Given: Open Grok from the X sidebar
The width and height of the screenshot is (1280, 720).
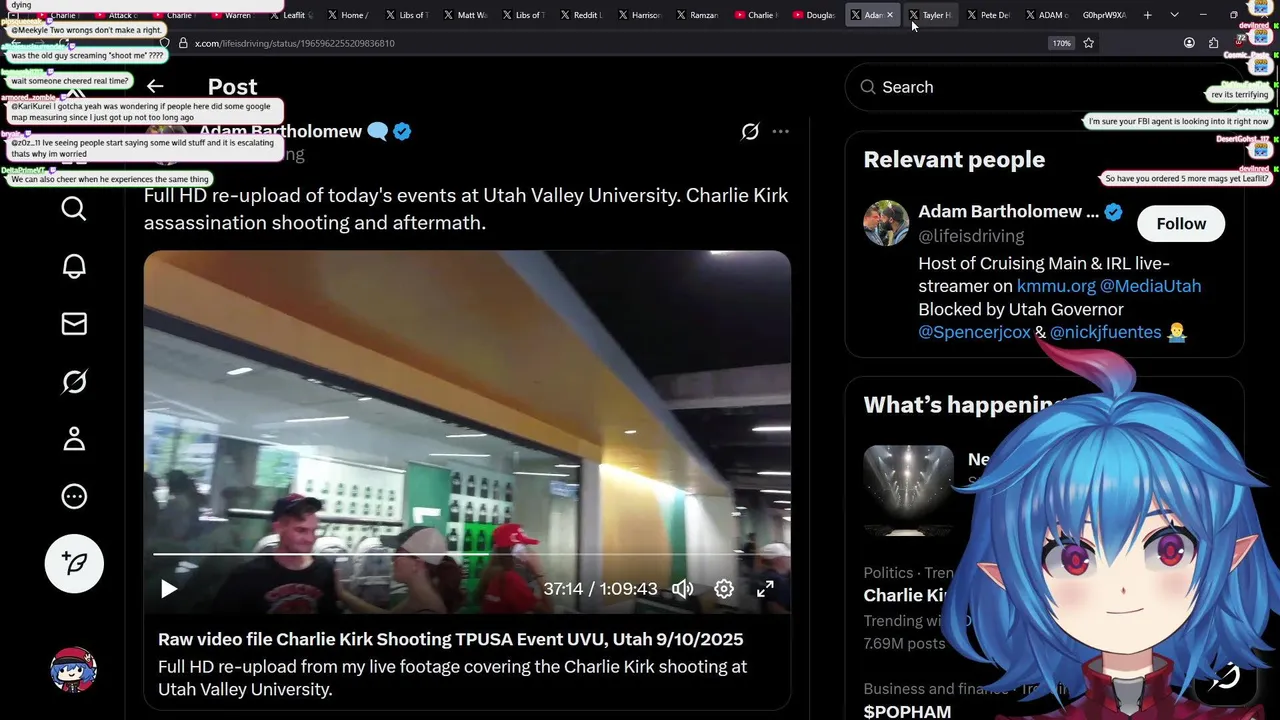Looking at the screenshot, I should pos(74,381).
